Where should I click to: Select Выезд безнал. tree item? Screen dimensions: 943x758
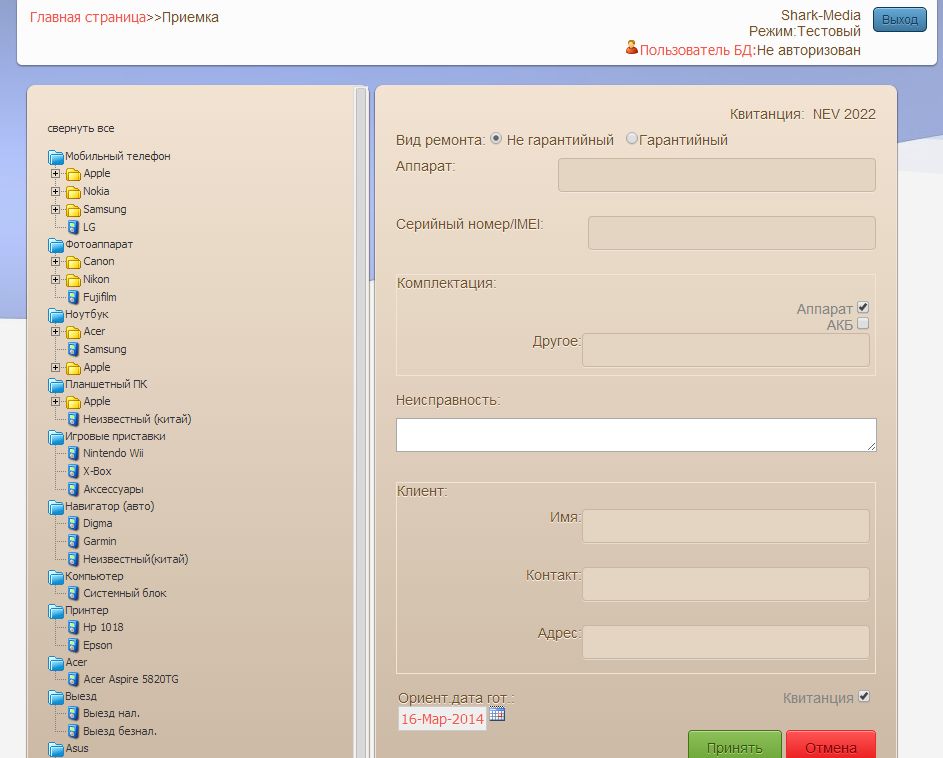(x=120, y=731)
